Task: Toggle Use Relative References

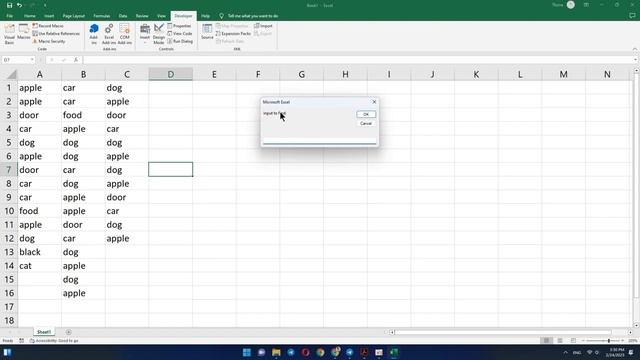Action: point(56,33)
